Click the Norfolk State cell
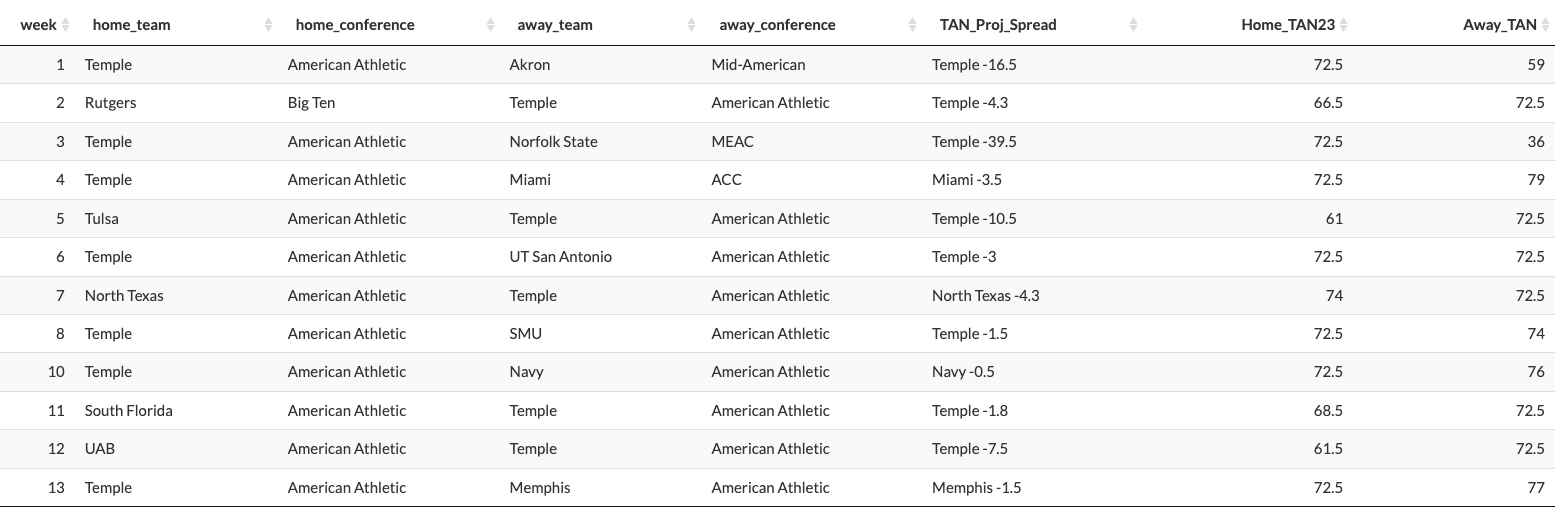The height and width of the screenshot is (508, 1566). 553,142
